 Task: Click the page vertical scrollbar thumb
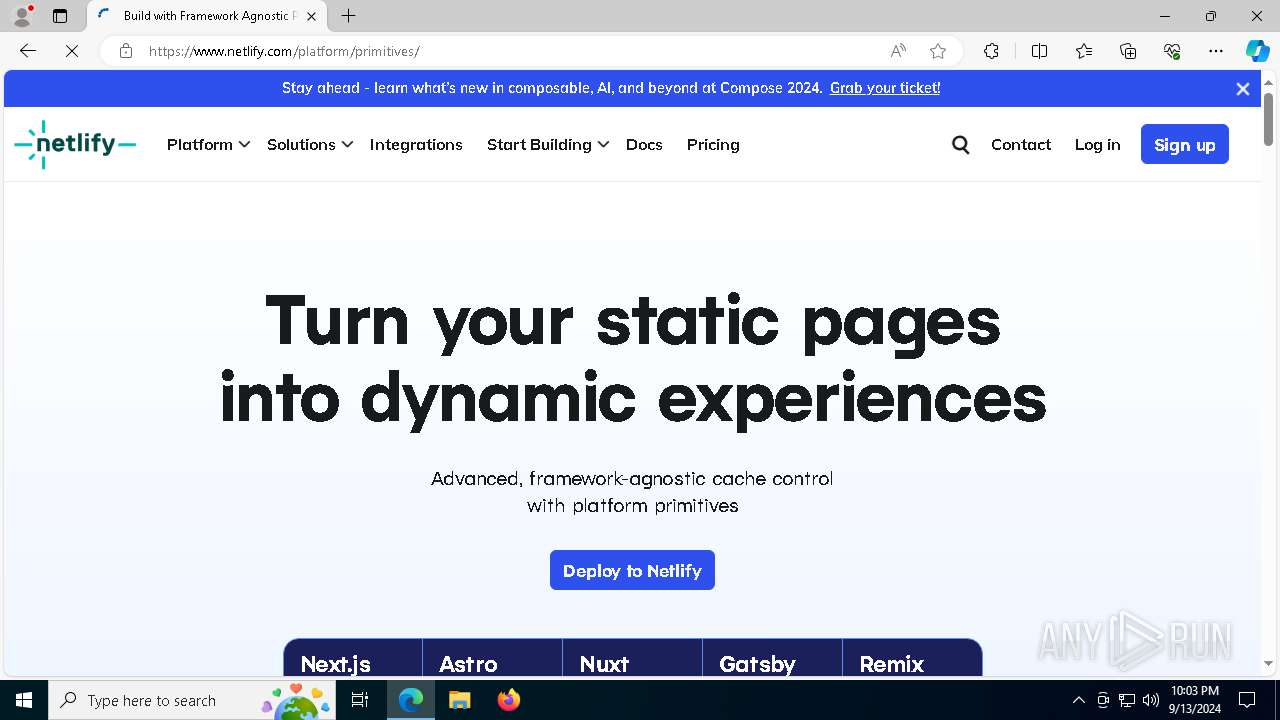click(1268, 119)
